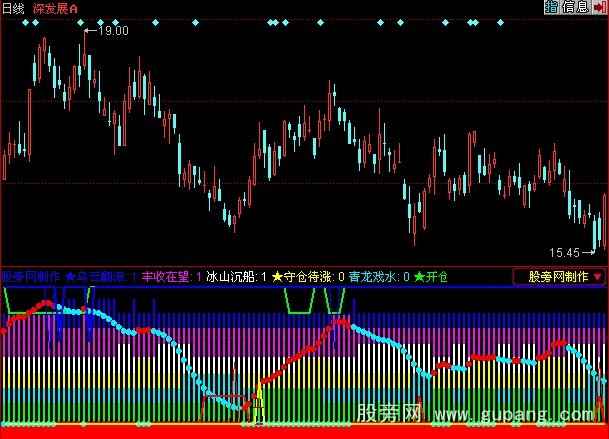Screen dimensions: 609x439
Task: Click the 指 indicator icon at top right
Action: pyautogui.click(x=551, y=8)
